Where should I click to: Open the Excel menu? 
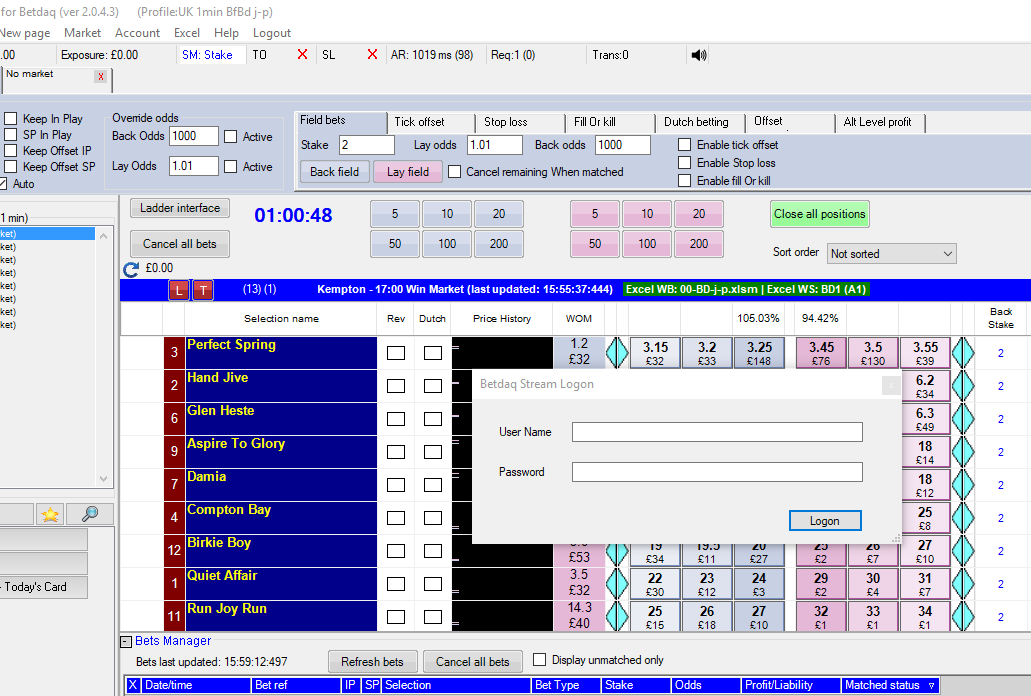tap(187, 33)
